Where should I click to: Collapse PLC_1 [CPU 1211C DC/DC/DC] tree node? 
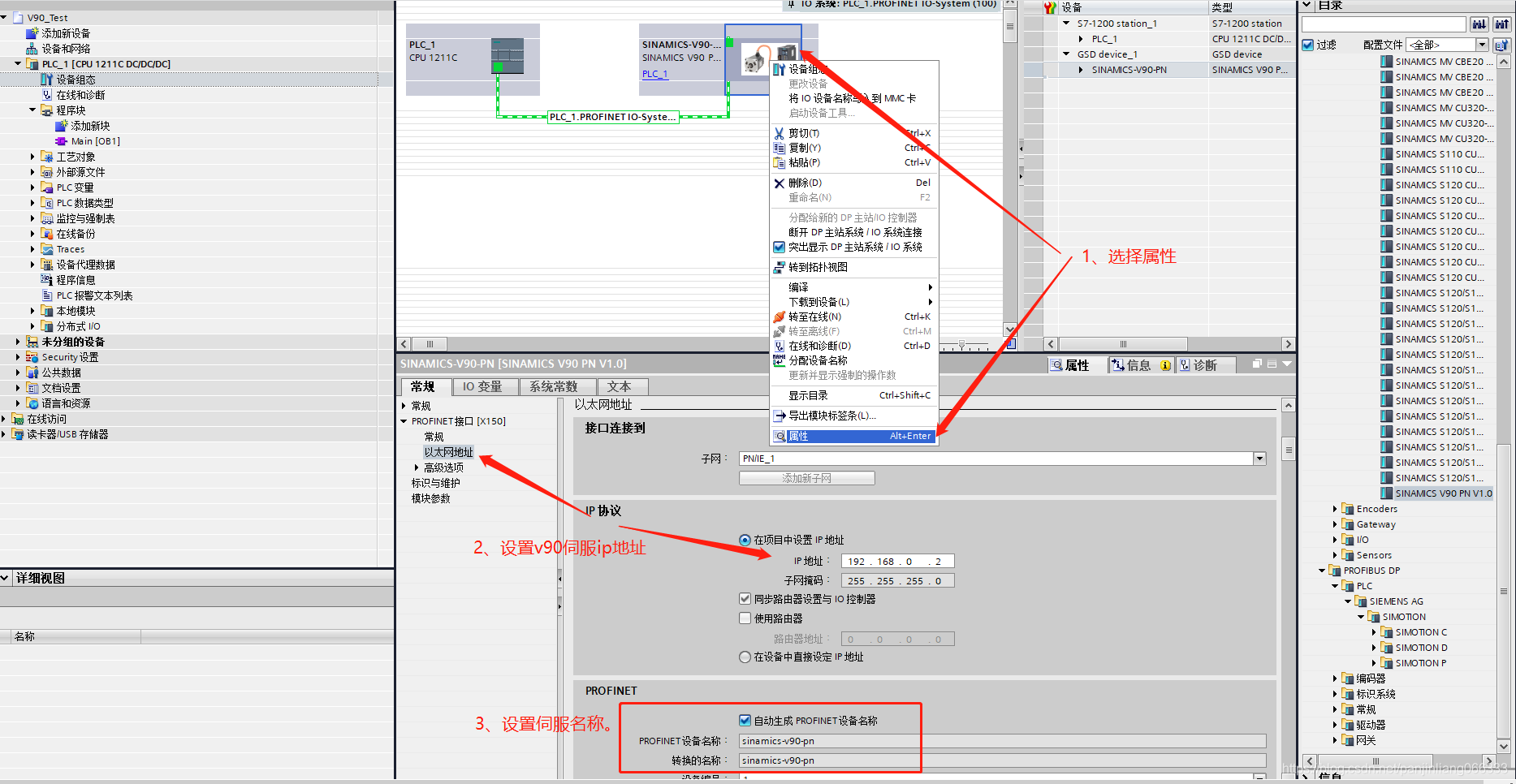18,63
